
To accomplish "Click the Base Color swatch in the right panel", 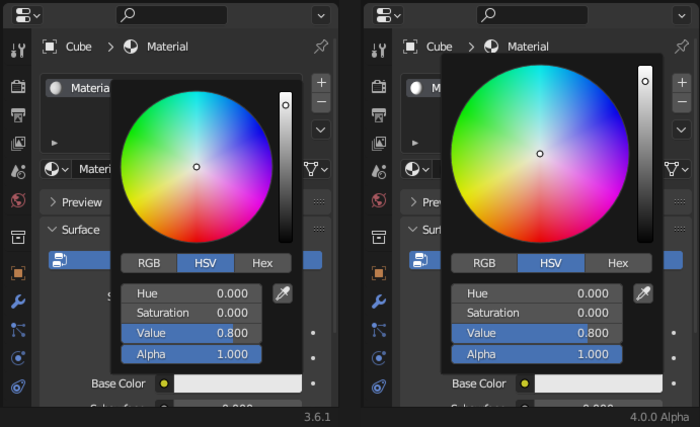I will click(597, 384).
